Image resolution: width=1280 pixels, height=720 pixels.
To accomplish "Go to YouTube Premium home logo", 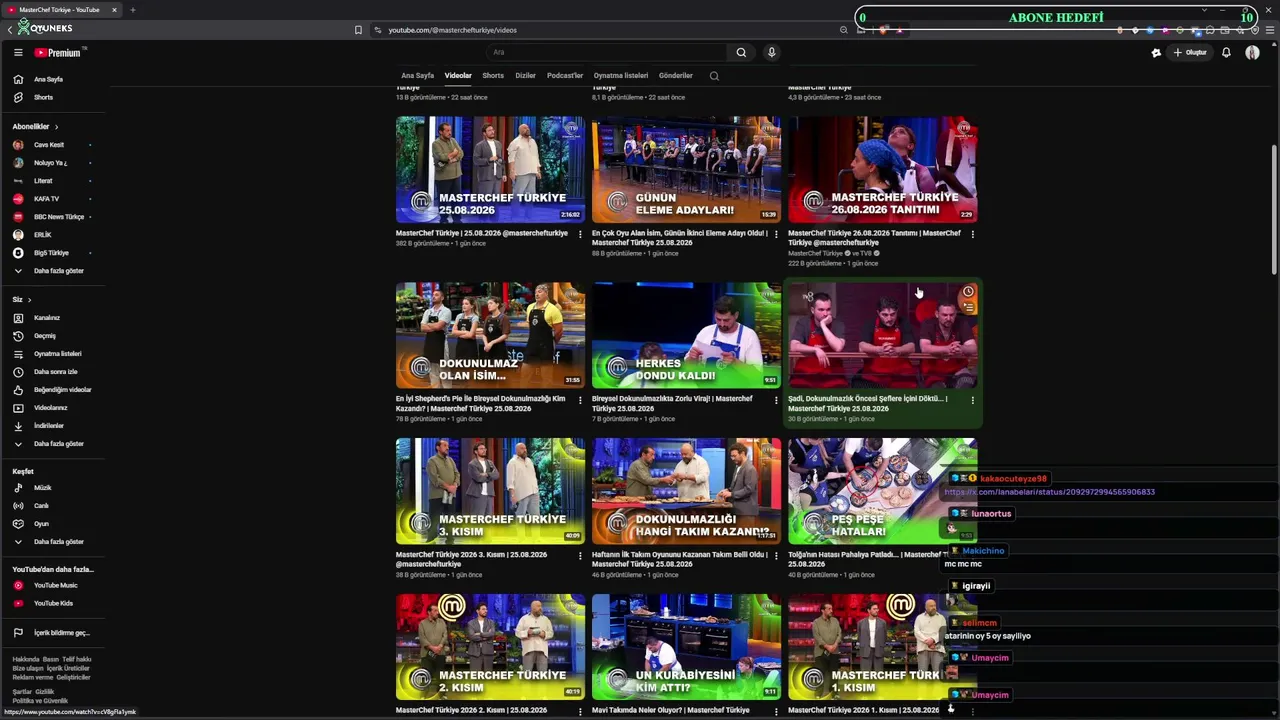I will point(58,53).
